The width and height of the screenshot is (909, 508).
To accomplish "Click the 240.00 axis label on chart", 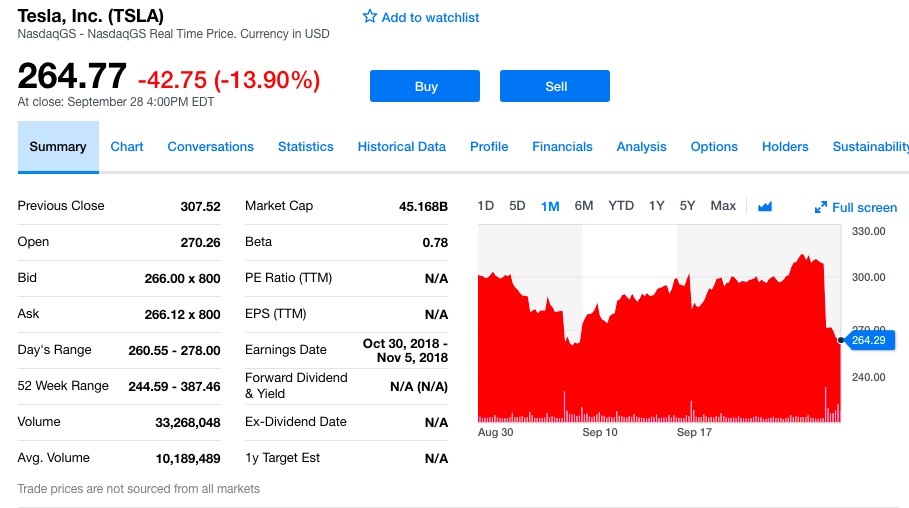I will pos(868,377).
